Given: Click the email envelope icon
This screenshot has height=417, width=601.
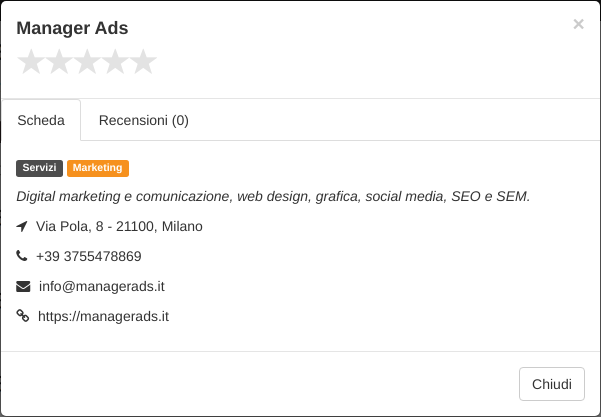Looking at the screenshot, I should pyautogui.click(x=23, y=286).
